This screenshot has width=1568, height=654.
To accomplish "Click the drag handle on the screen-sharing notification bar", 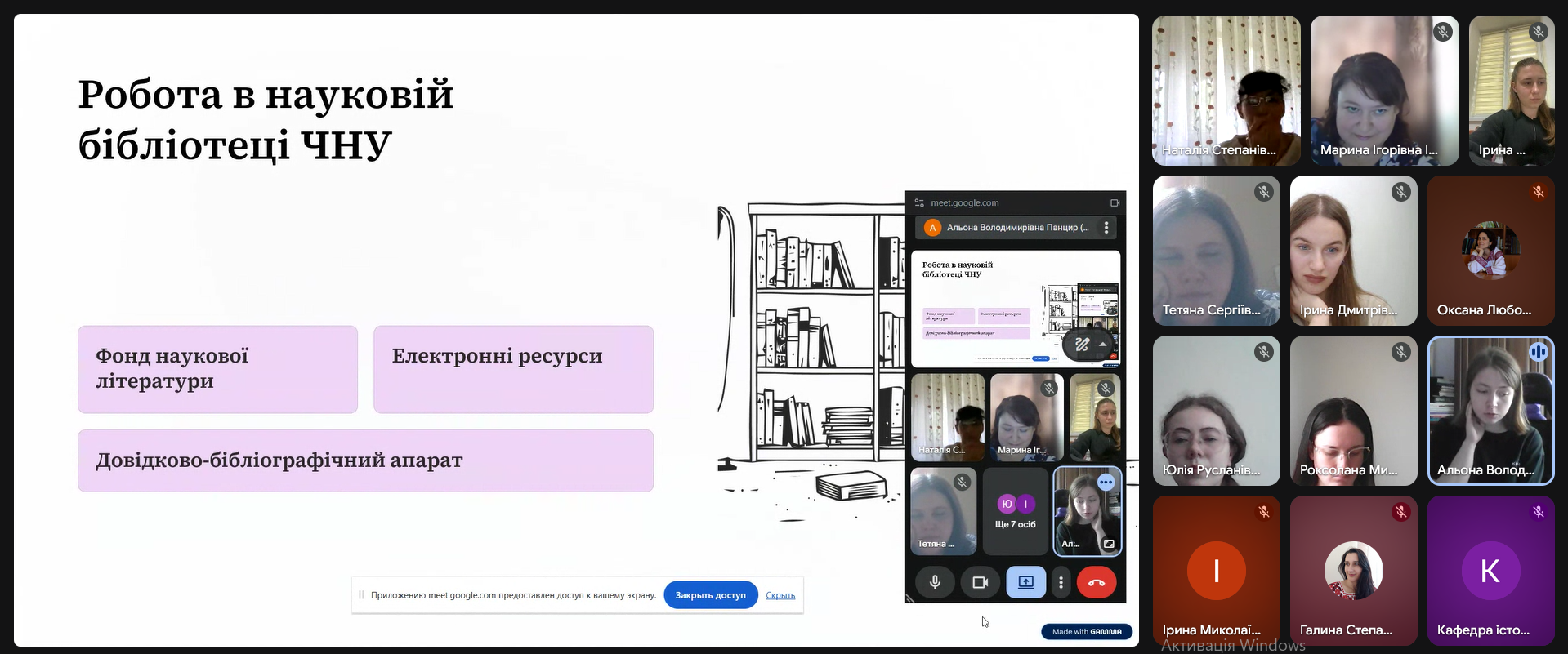I will [360, 595].
